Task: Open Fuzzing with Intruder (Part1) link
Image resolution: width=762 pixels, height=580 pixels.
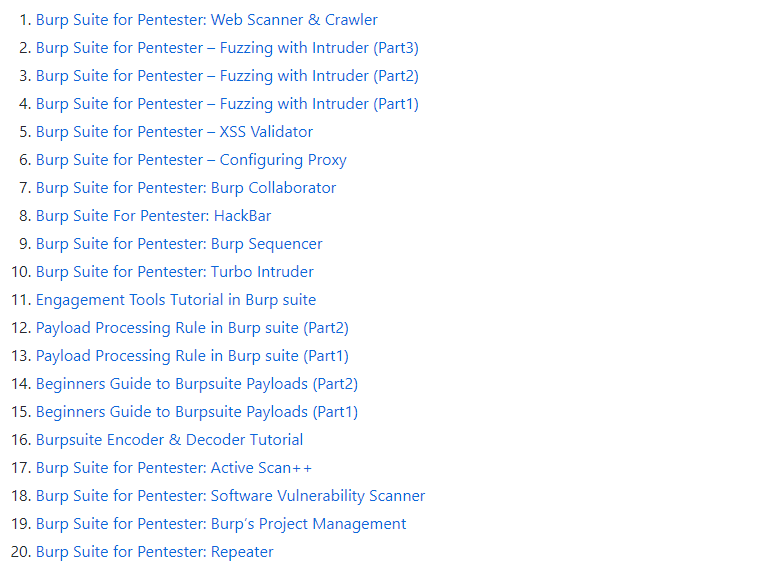Action: [227, 104]
